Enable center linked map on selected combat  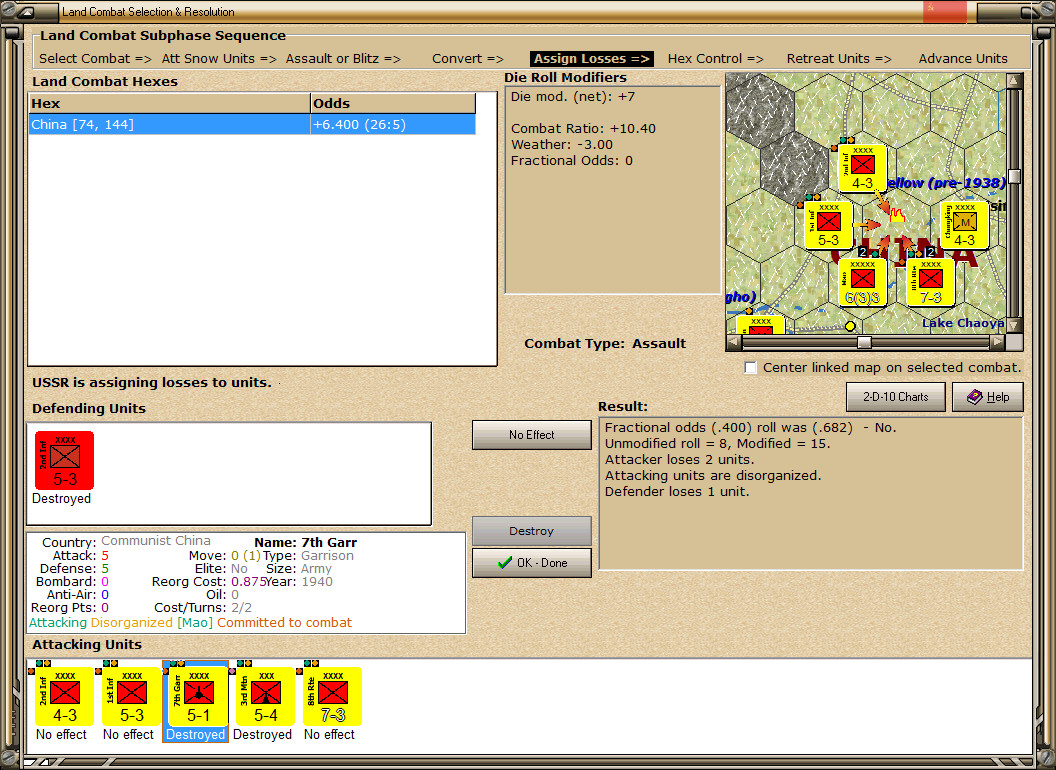click(x=751, y=368)
